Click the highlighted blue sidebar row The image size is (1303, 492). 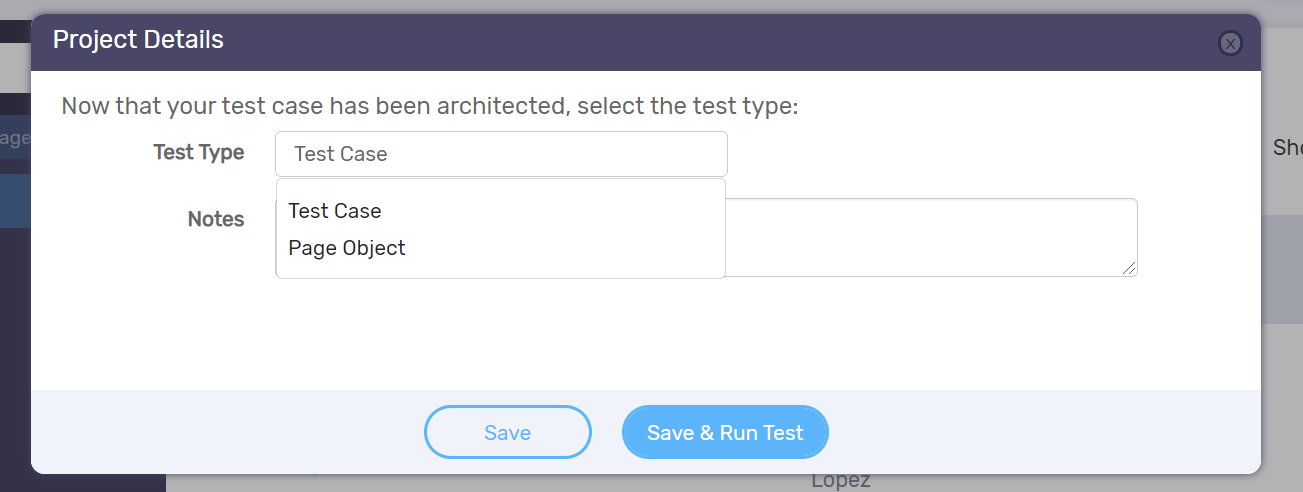tap(14, 200)
